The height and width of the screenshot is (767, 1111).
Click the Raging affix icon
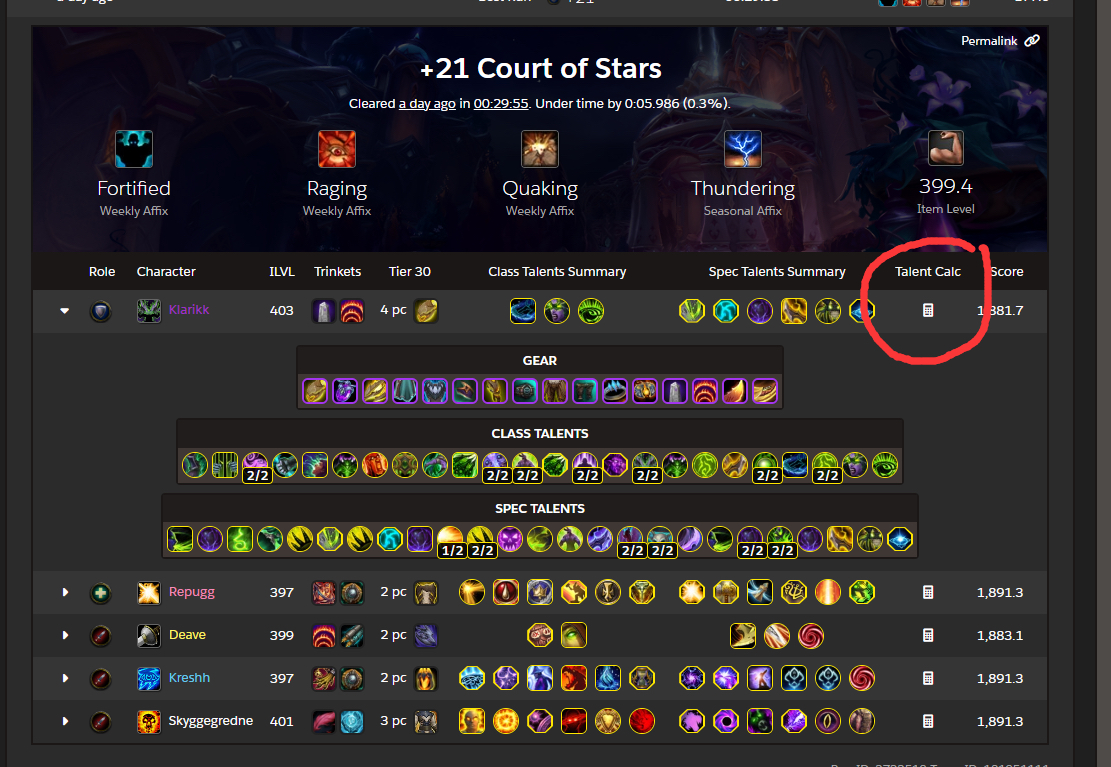click(337, 149)
